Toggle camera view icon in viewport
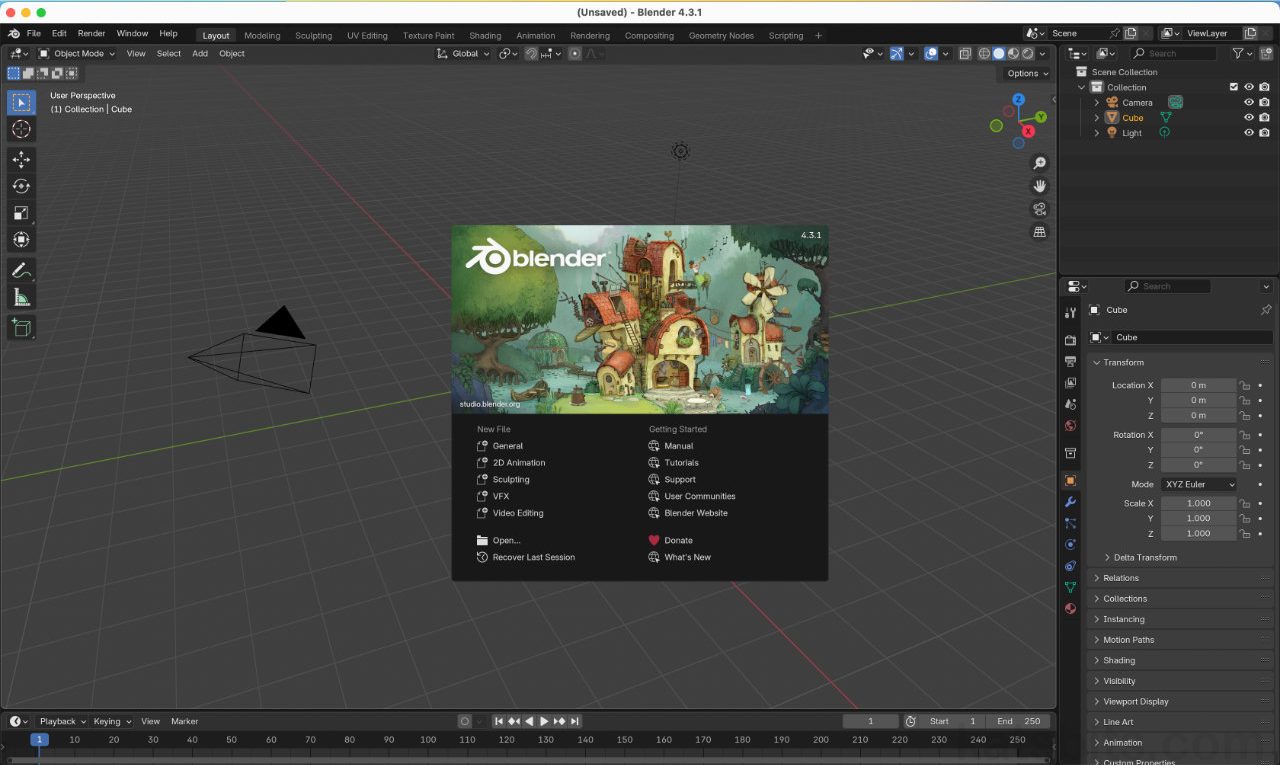1280x765 pixels. (1039, 209)
